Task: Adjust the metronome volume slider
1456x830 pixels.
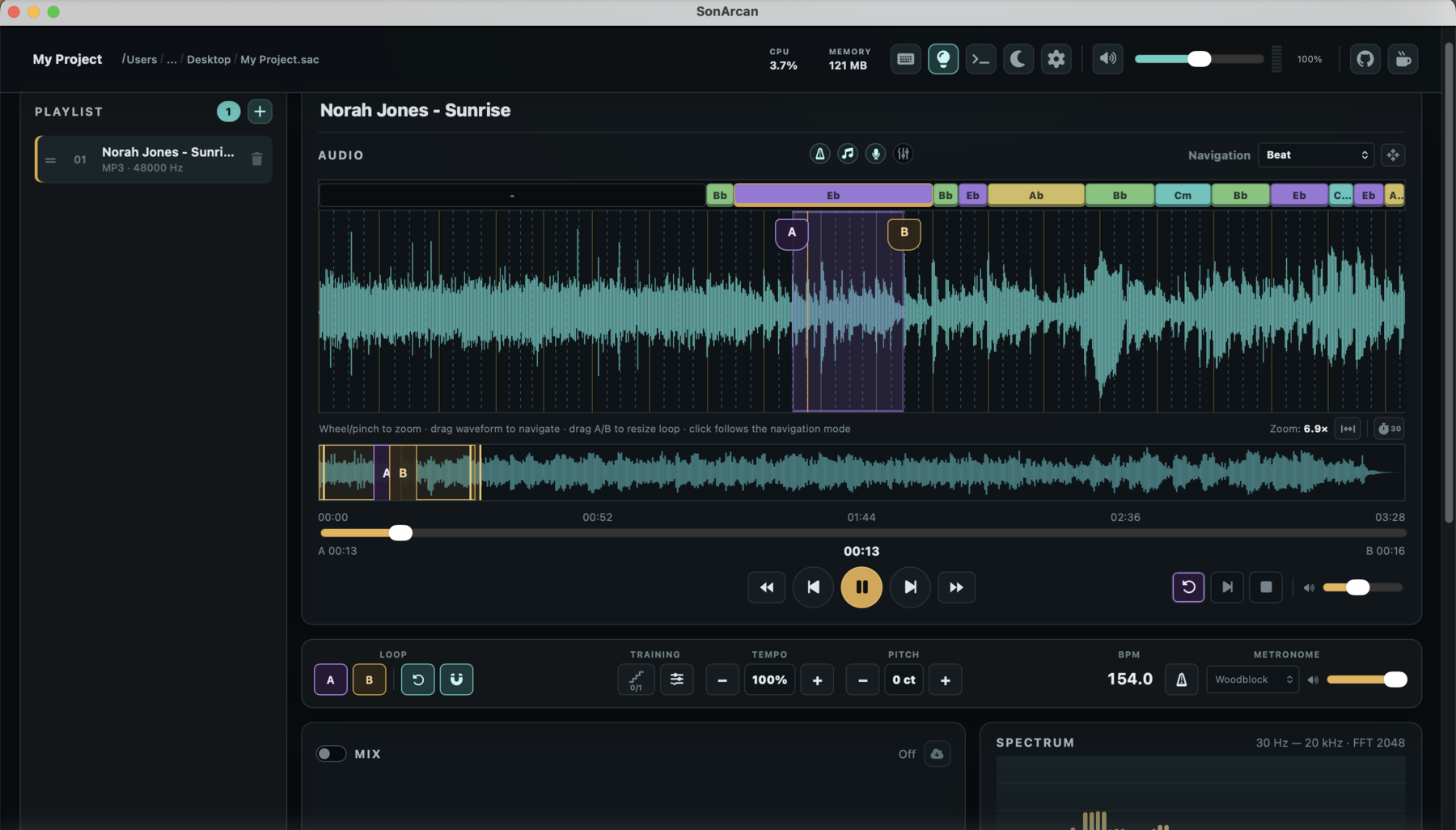Action: click(1367, 680)
